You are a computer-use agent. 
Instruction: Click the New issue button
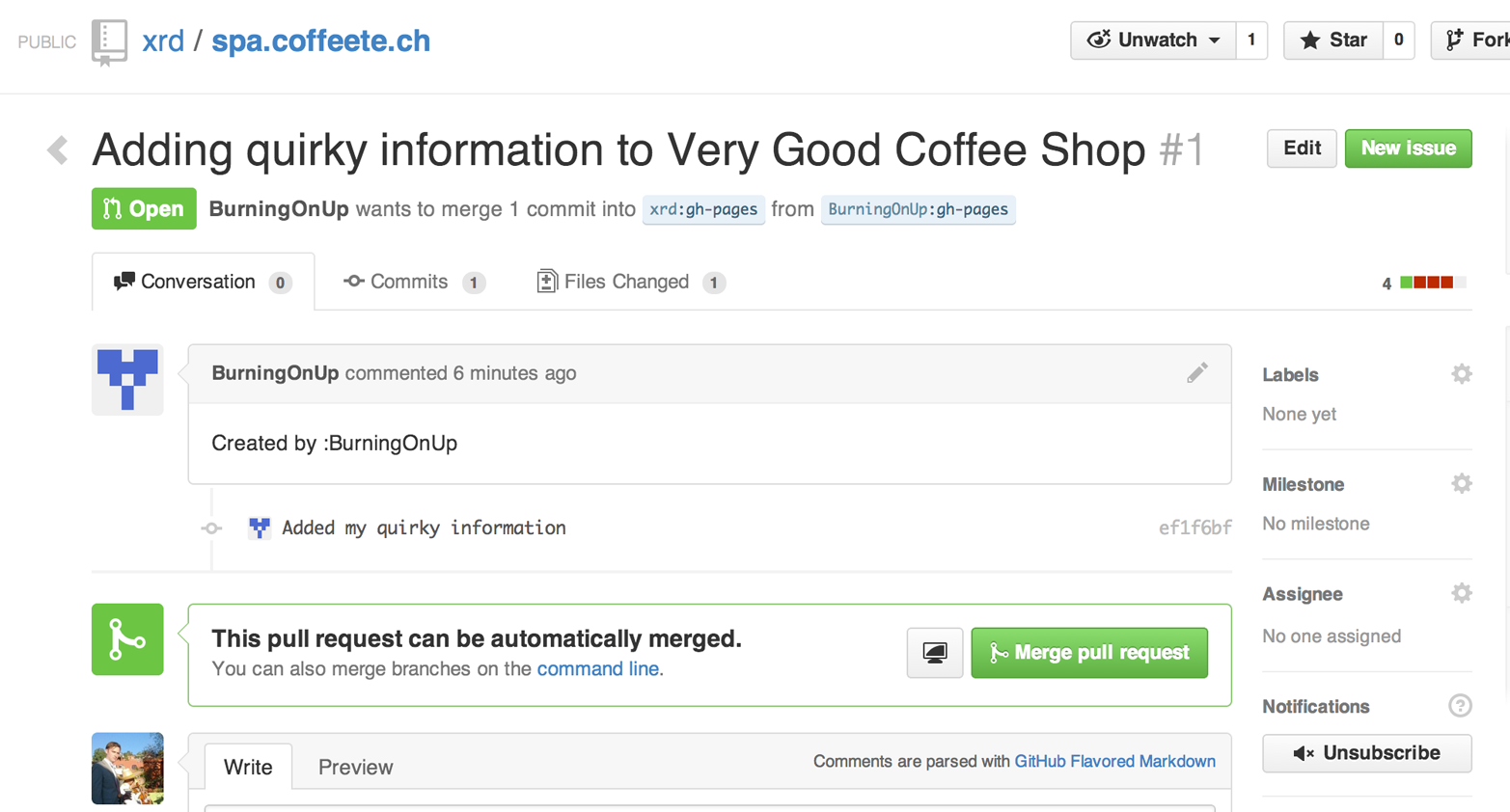point(1407,149)
